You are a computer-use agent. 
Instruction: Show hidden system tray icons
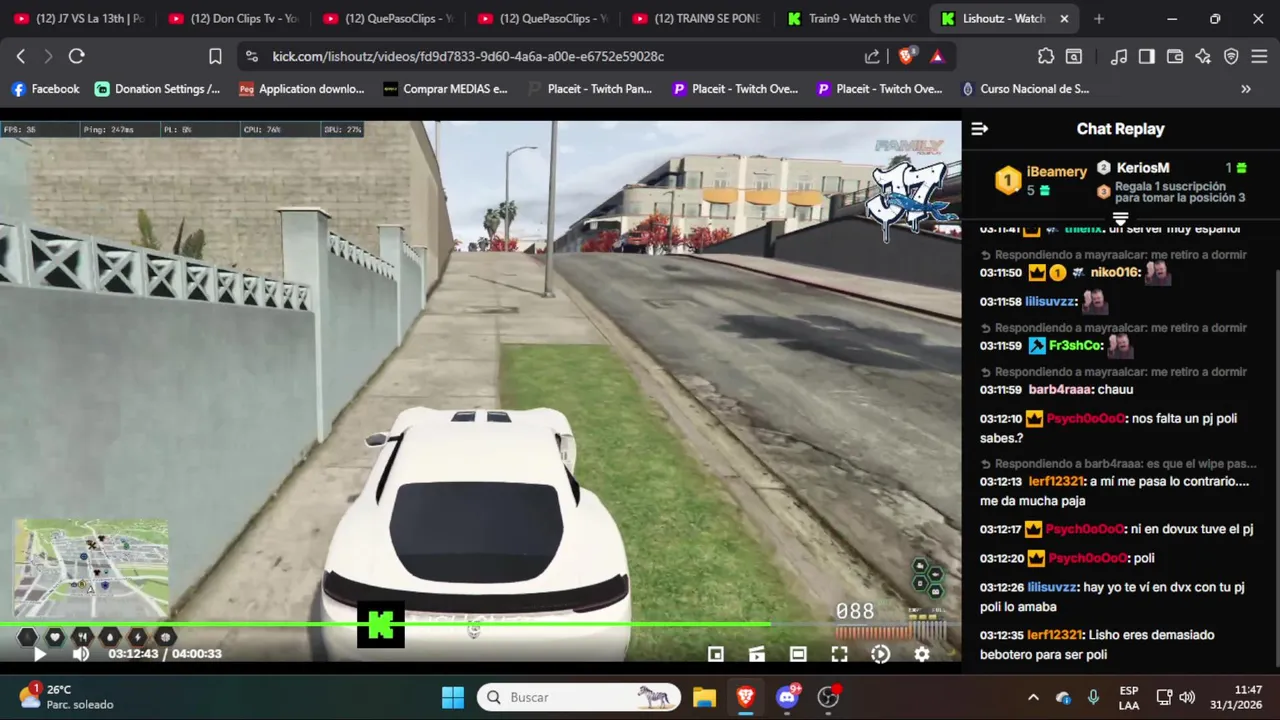[x=1033, y=697]
